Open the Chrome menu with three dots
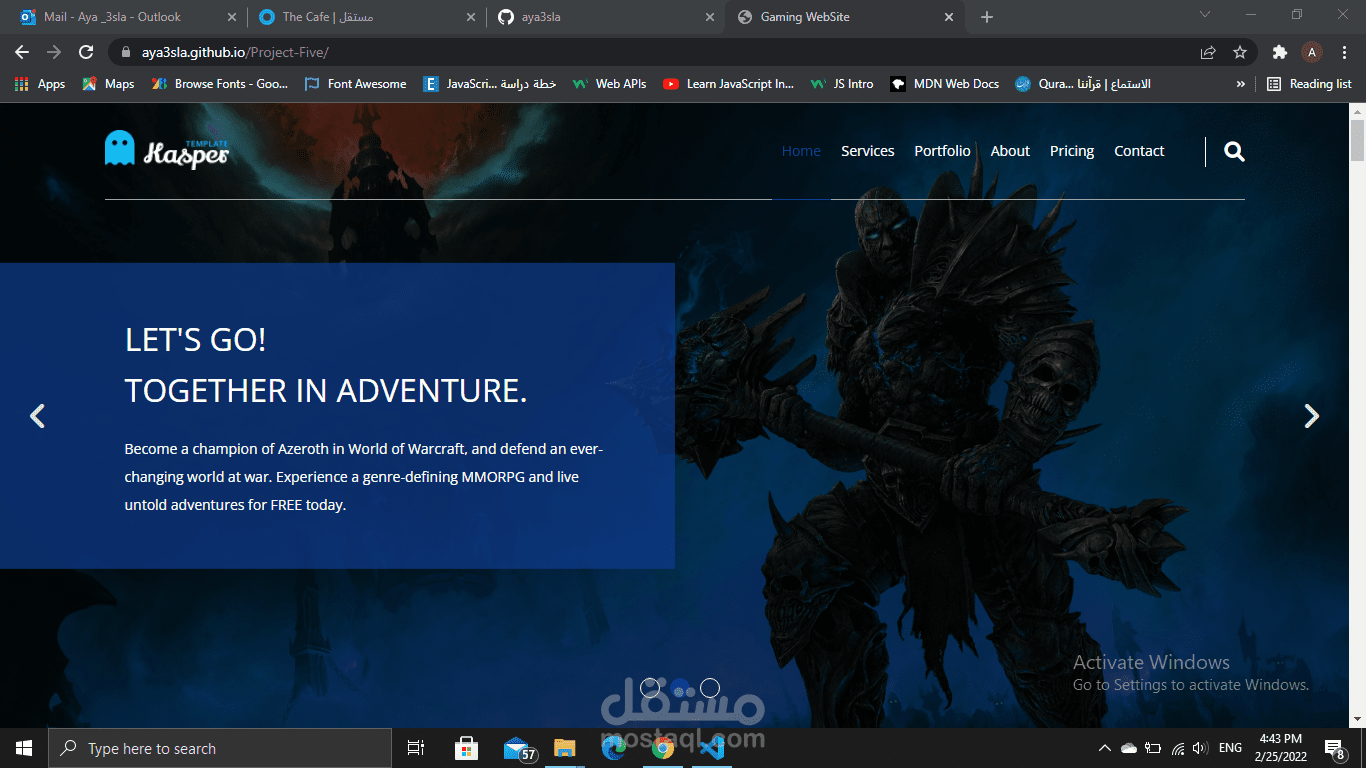The image size is (1366, 768). pyautogui.click(x=1345, y=51)
